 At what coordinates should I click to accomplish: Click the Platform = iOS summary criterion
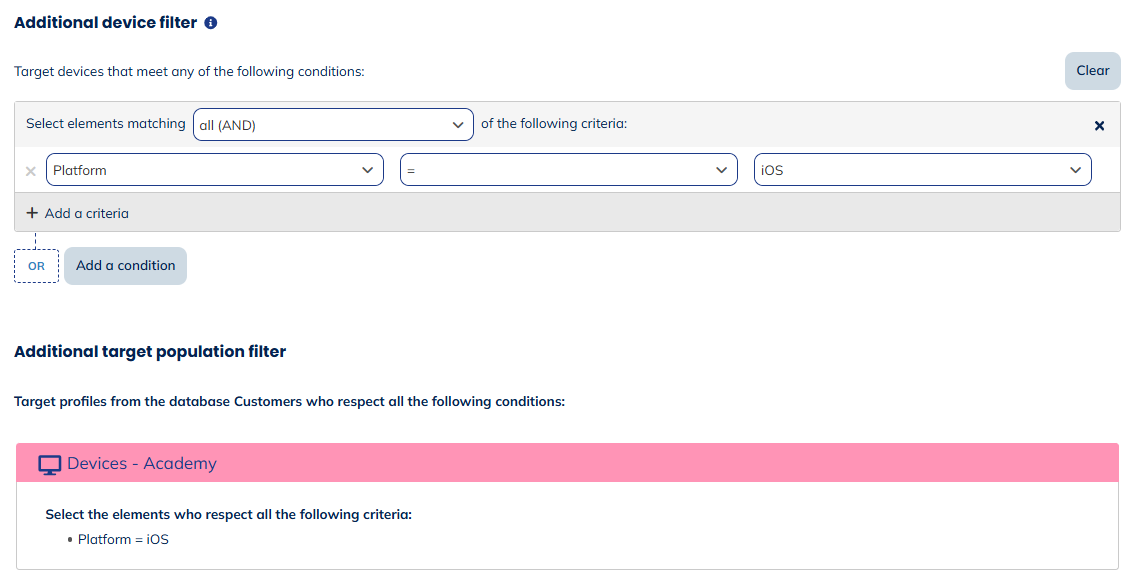click(123, 540)
